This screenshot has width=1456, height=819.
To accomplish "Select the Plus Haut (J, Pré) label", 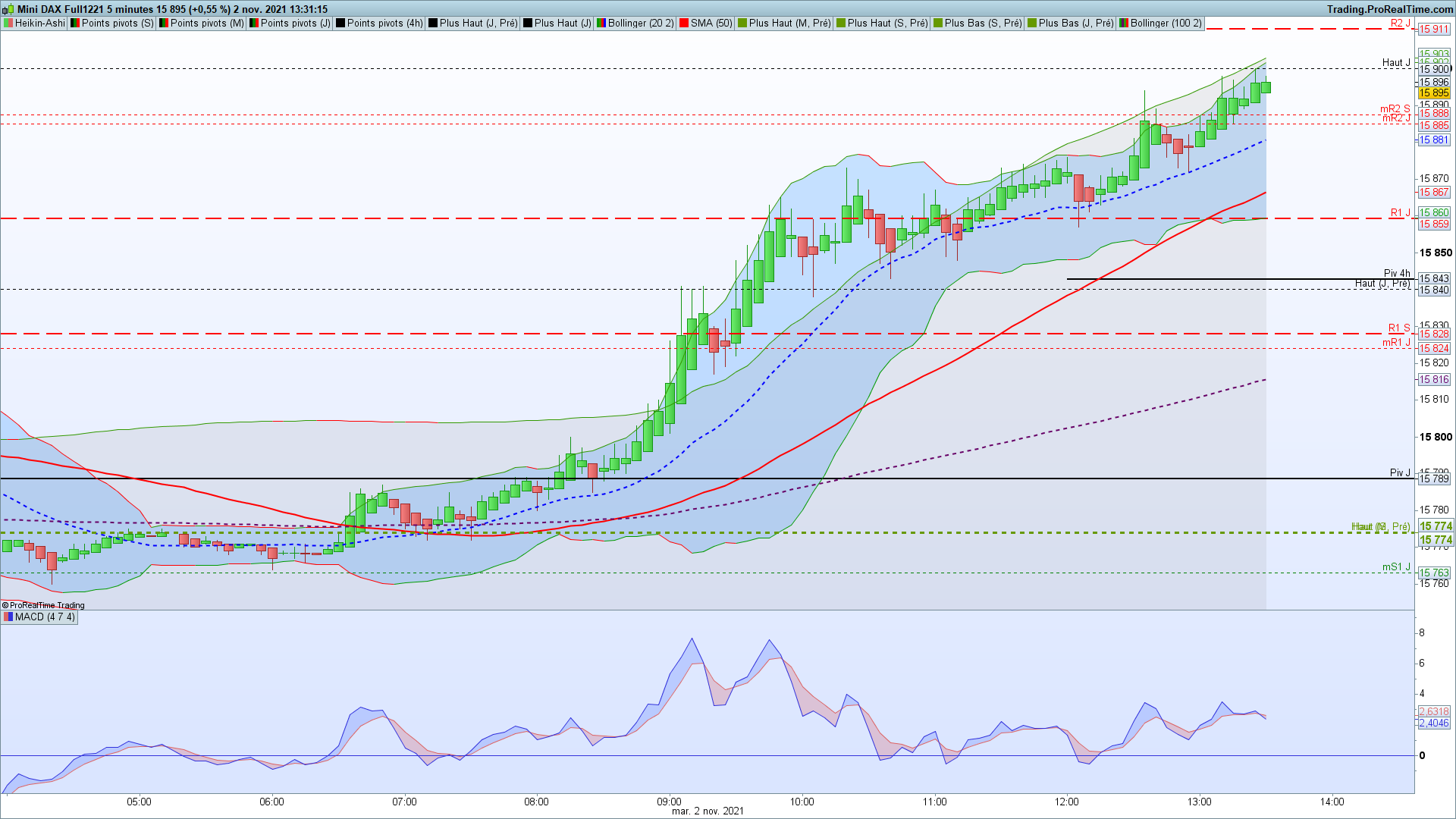I will tap(478, 24).
